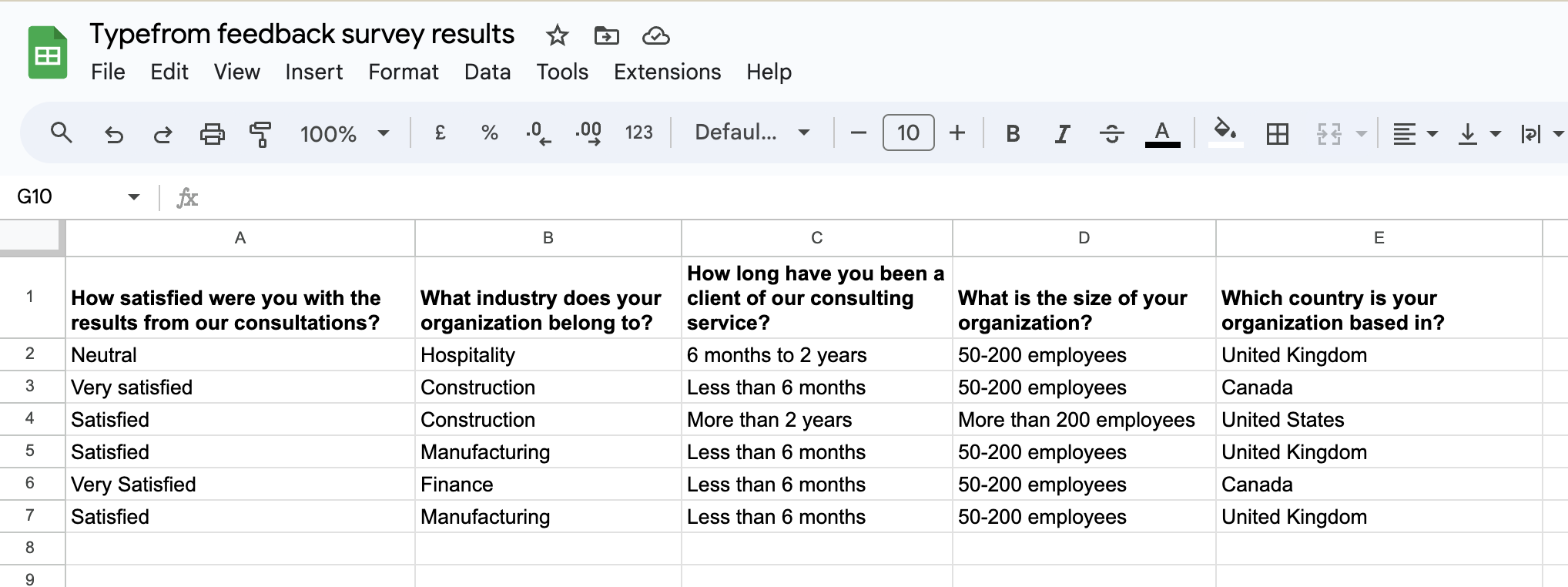Star this spreadsheet document
The image size is (1568, 587).
pos(557,35)
